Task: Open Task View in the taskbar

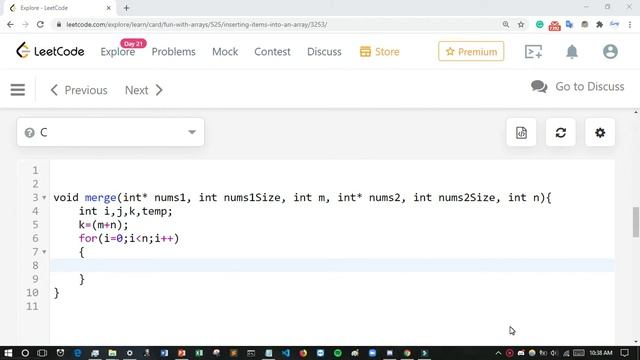Action: pos(42,353)
